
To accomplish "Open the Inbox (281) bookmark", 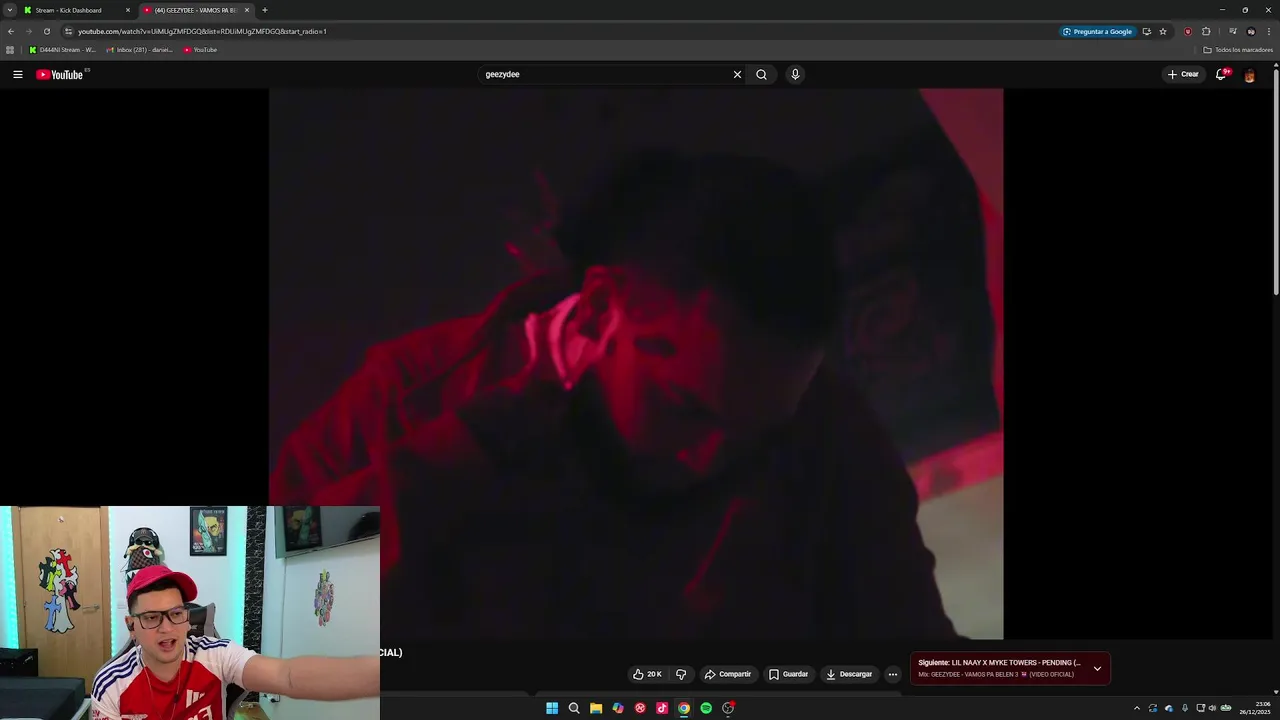I will click(x=139, y=50).
